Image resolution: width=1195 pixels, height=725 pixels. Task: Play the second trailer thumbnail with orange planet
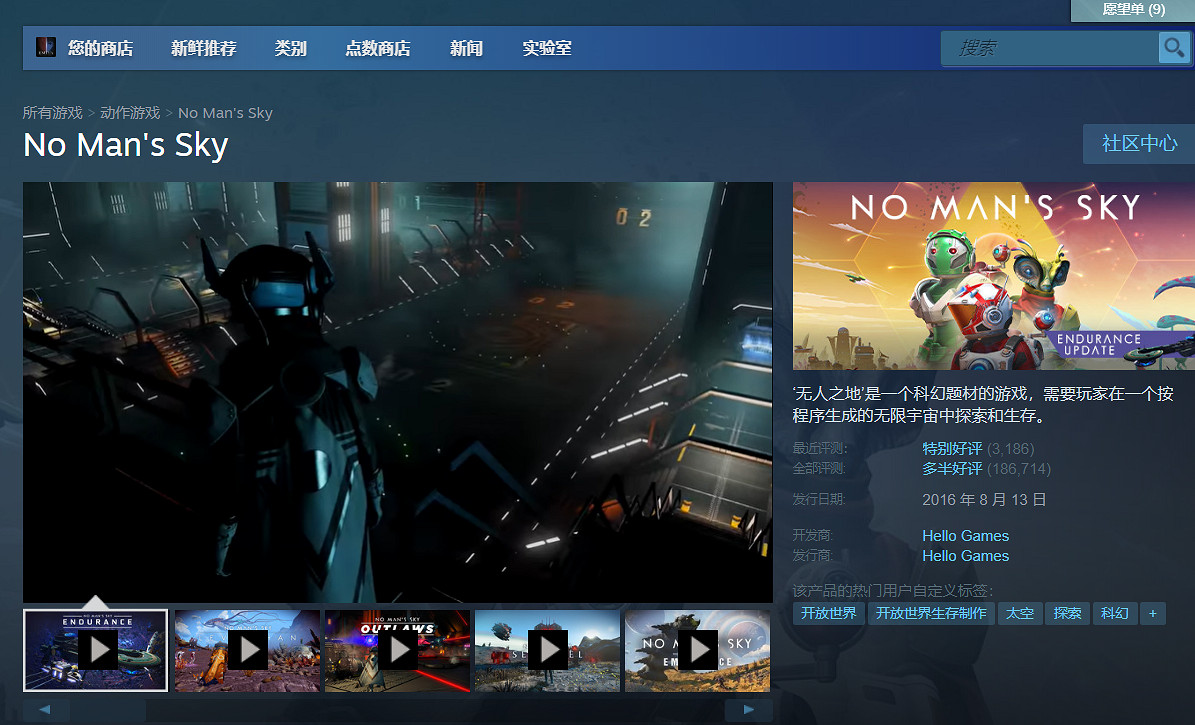pos(247,650)
